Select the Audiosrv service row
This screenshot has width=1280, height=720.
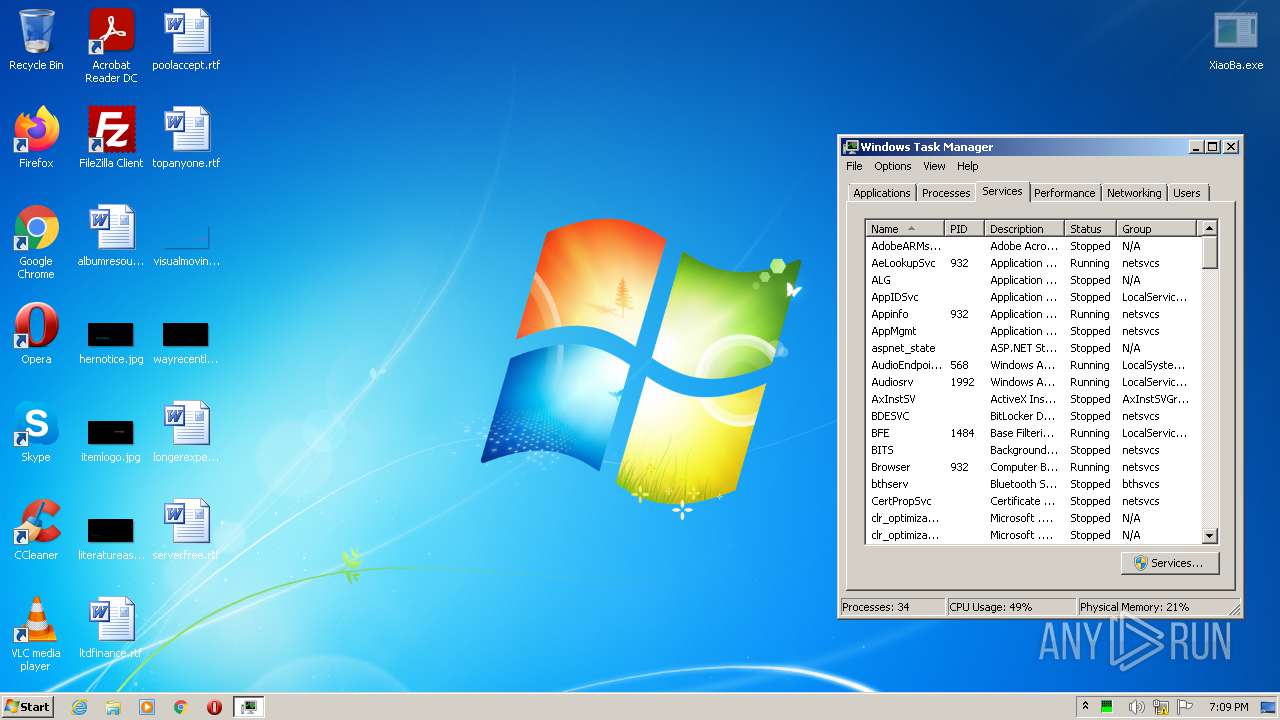1033,382
